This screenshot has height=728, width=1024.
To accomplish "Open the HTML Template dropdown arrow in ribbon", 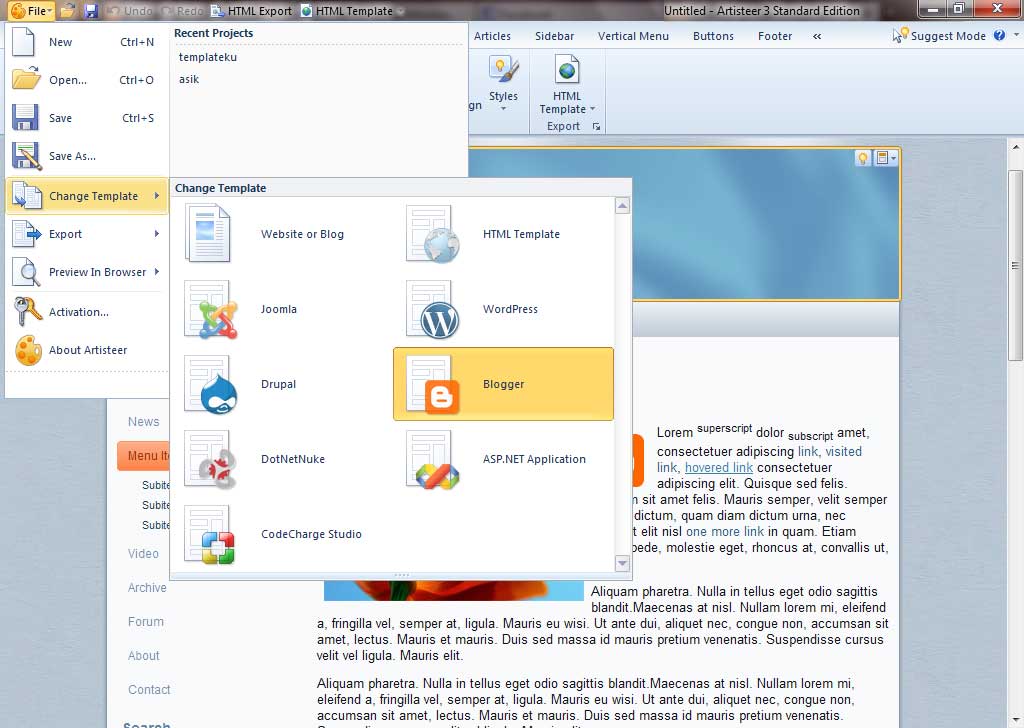I will pyautogui.click(x=592, y=109).
